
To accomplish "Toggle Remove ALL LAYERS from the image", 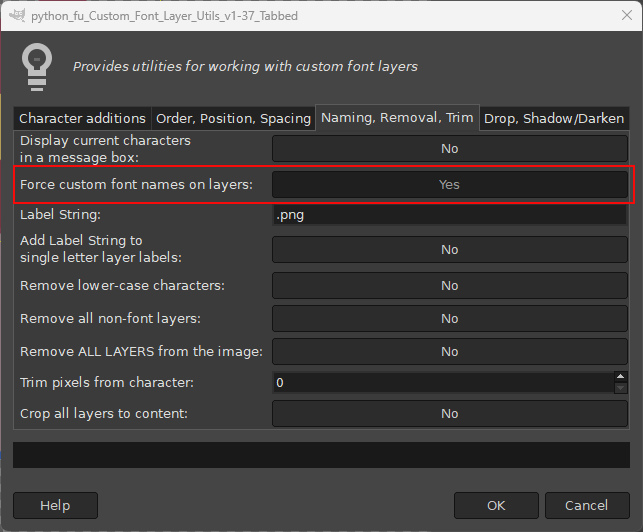I will pos(449,352).
